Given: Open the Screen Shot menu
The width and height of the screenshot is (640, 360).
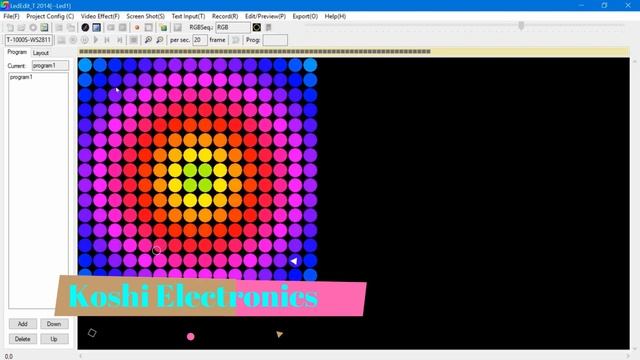Looking at the screenshot, I should pos(145,16).
